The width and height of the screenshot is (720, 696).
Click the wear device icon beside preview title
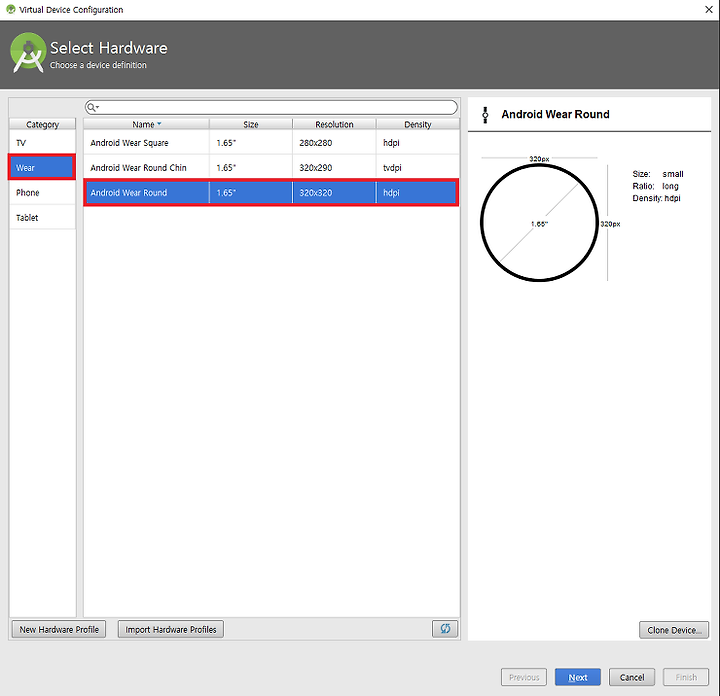point(485,115)
